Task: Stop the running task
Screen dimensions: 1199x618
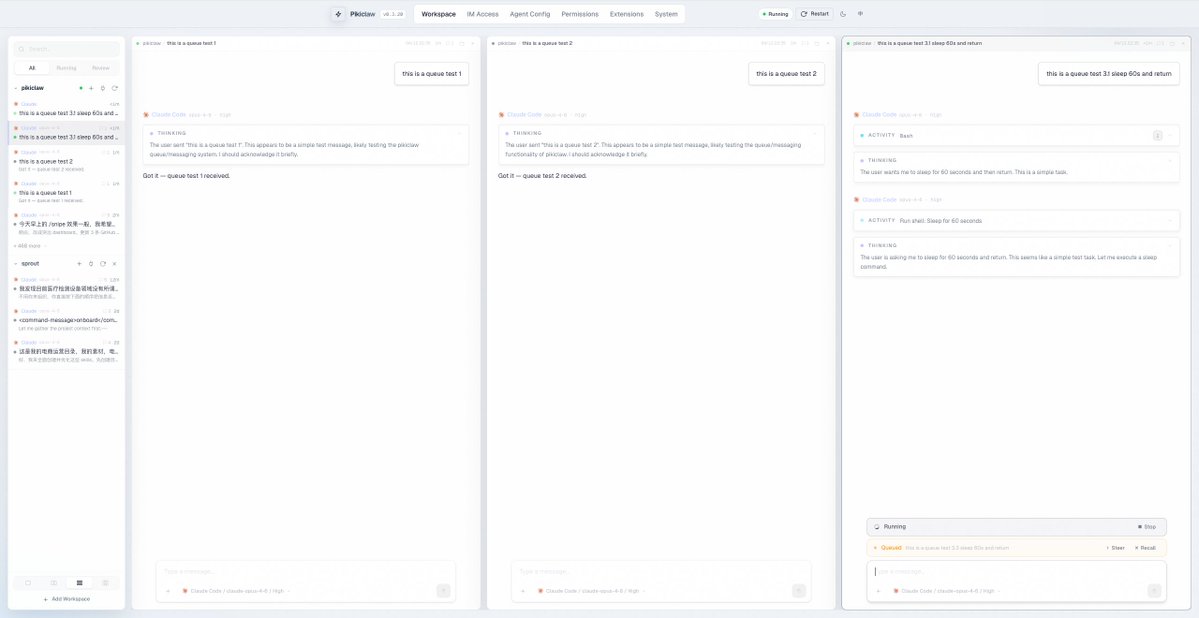Action: (x=1147, y=527)
